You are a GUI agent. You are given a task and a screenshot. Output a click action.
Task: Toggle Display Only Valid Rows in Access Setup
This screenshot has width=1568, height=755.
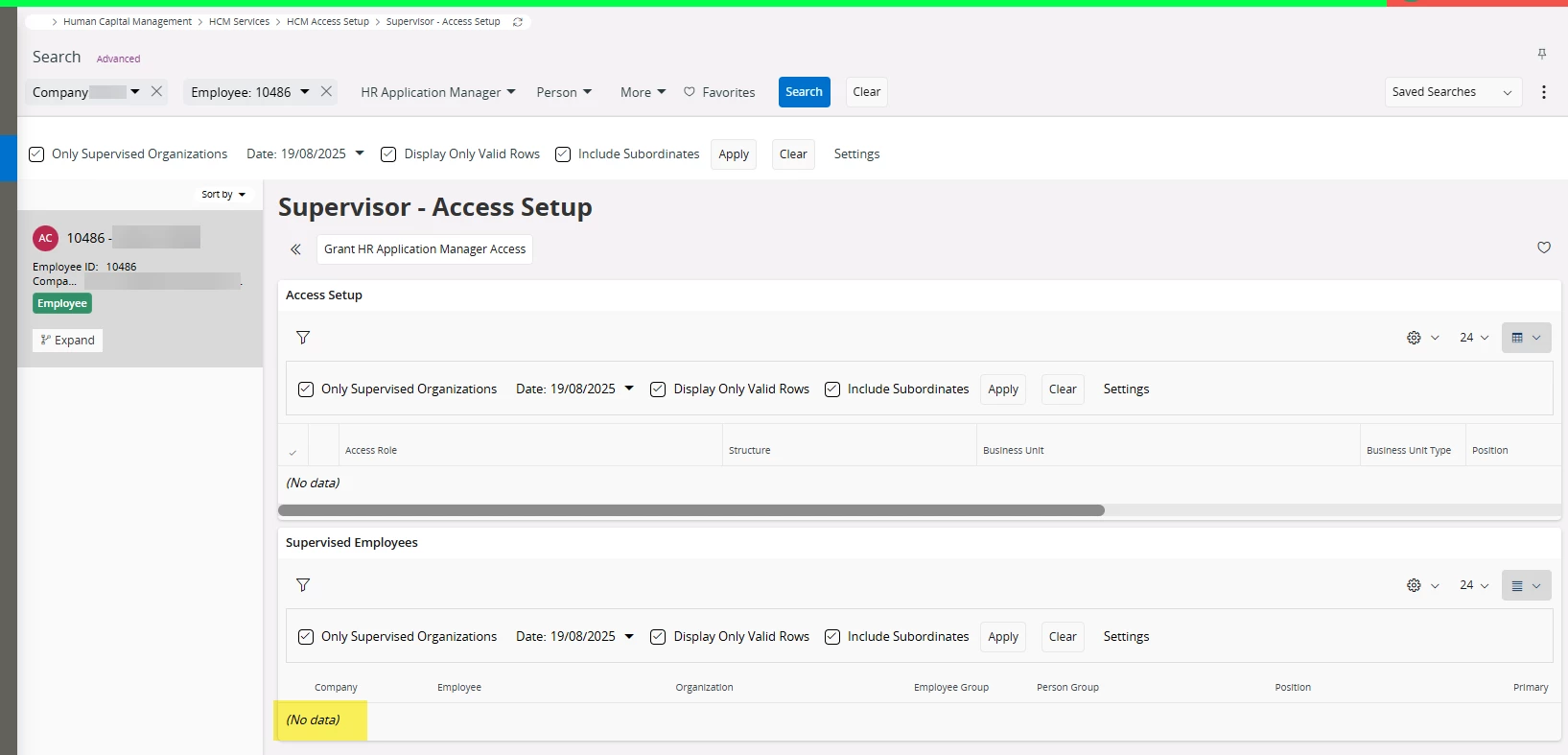click(658, 389)
